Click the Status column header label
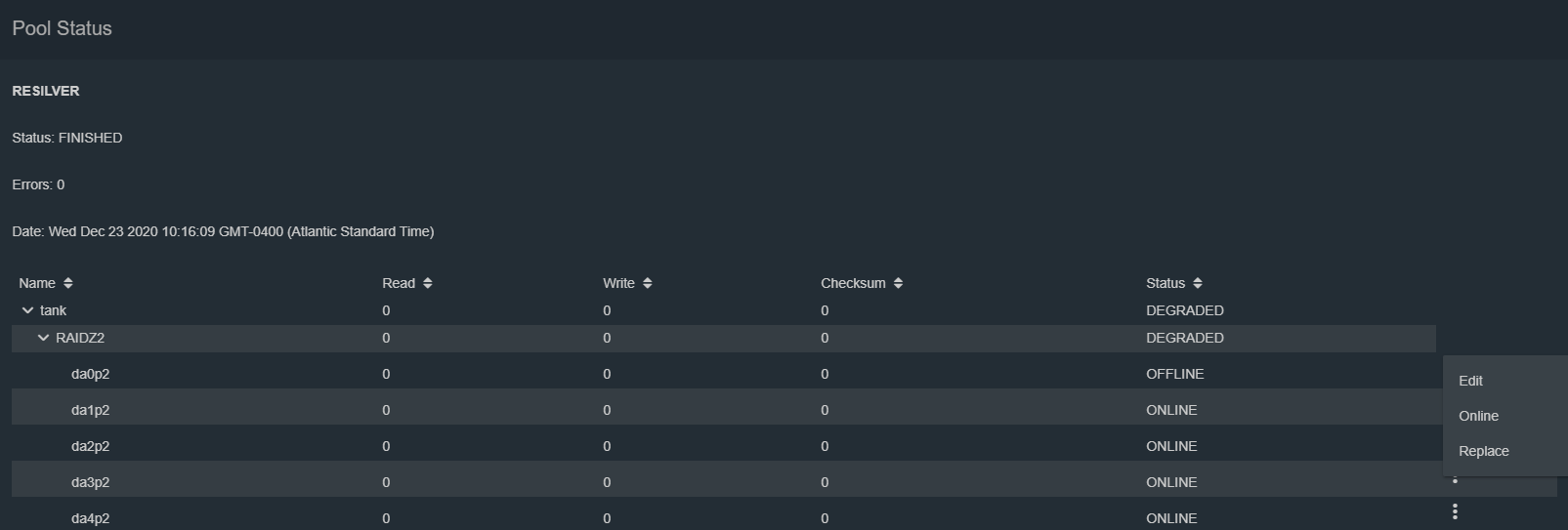The height and width of the screenshot is (530, 1568). [x=1165, y=283]
